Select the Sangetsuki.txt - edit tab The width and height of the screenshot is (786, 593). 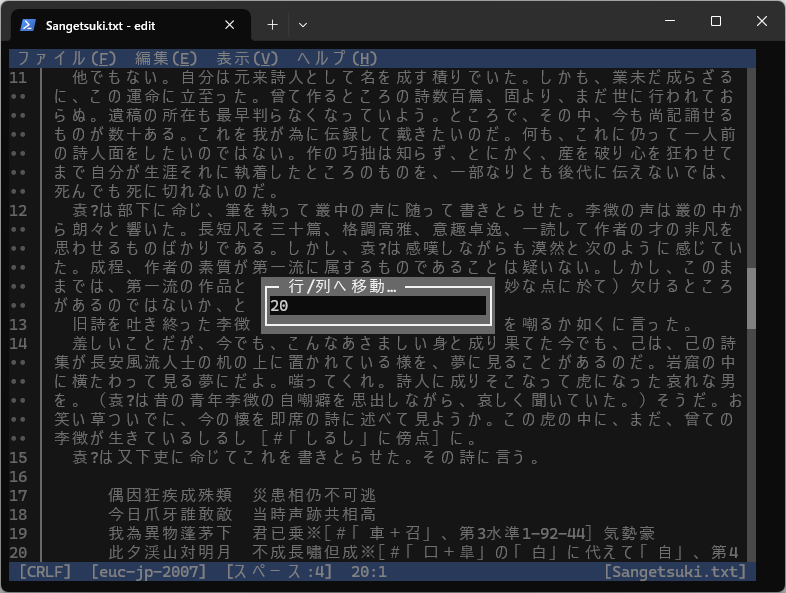[x=130, y=26]
